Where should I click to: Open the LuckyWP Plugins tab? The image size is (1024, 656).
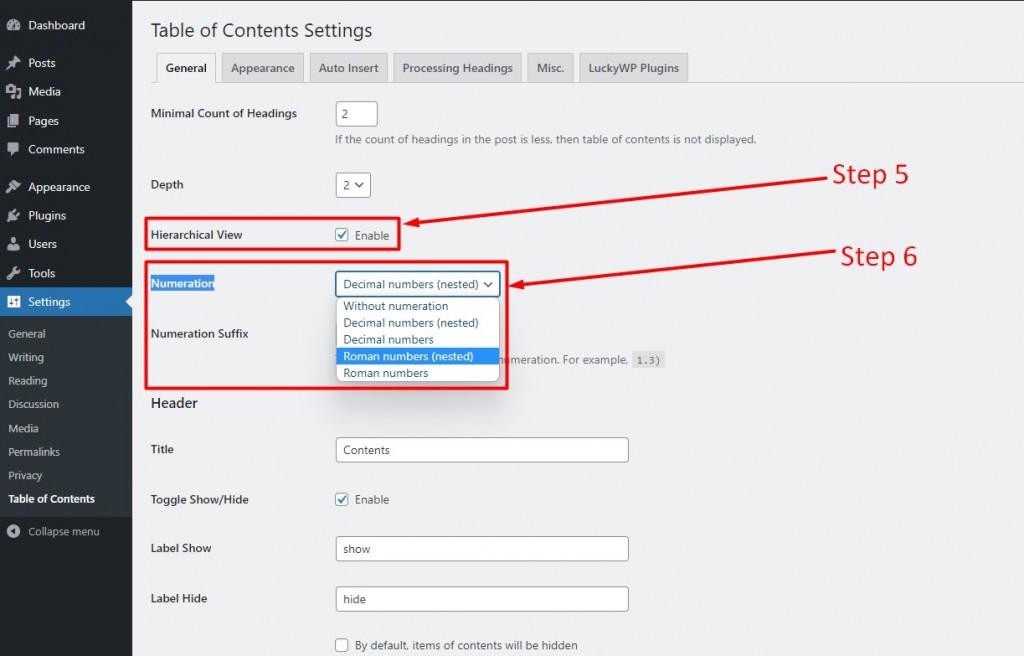[x=633, y=68]
